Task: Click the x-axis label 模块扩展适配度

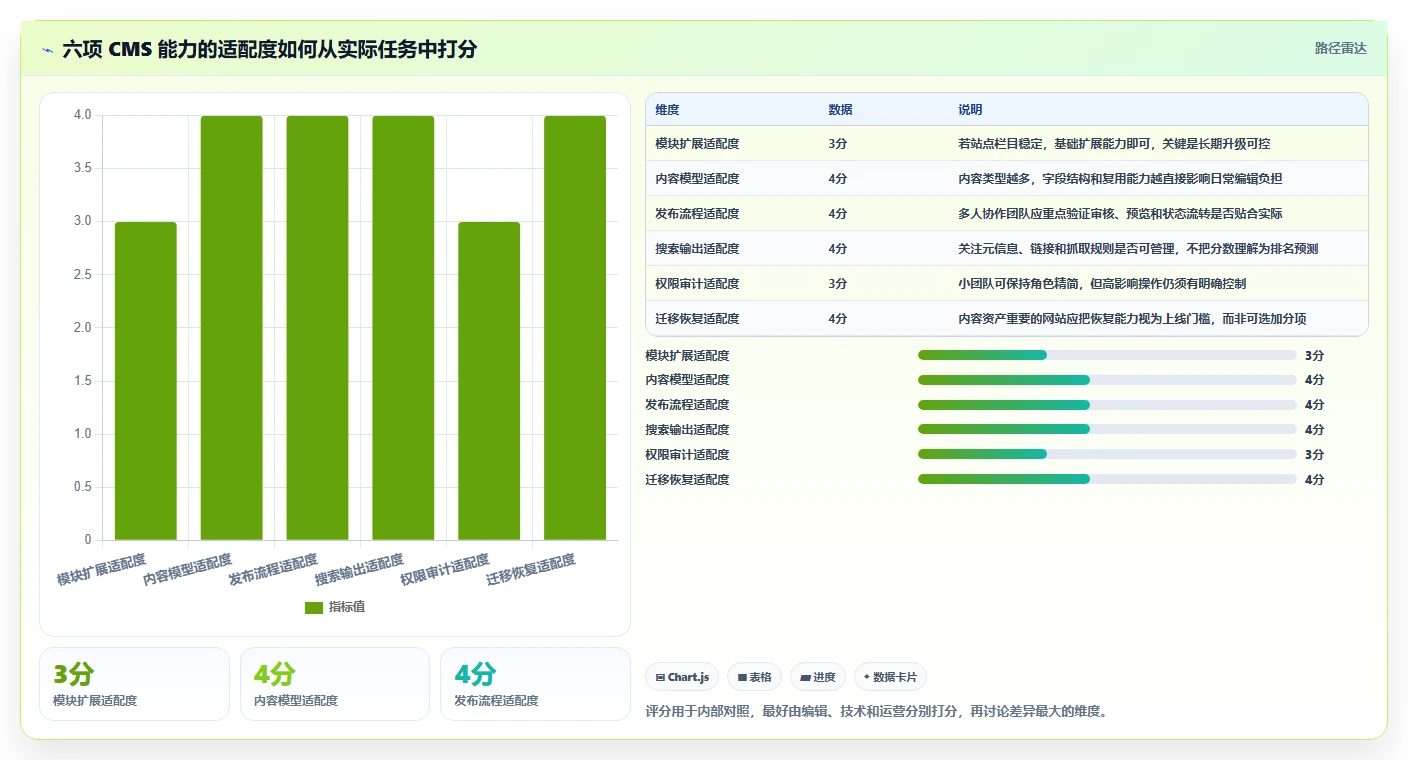Action: point(101,570)
